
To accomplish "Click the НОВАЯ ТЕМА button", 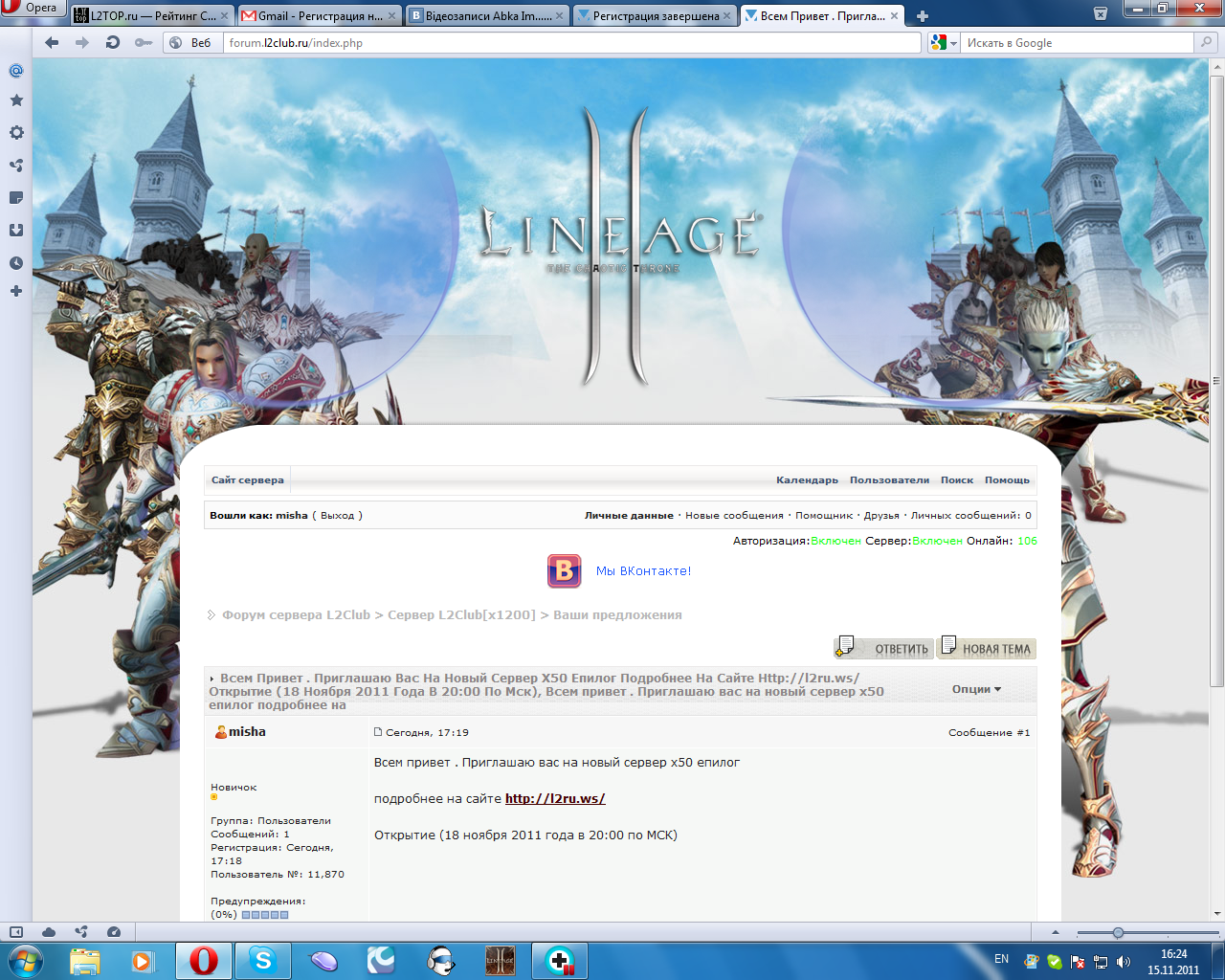I will click(986, 648).
